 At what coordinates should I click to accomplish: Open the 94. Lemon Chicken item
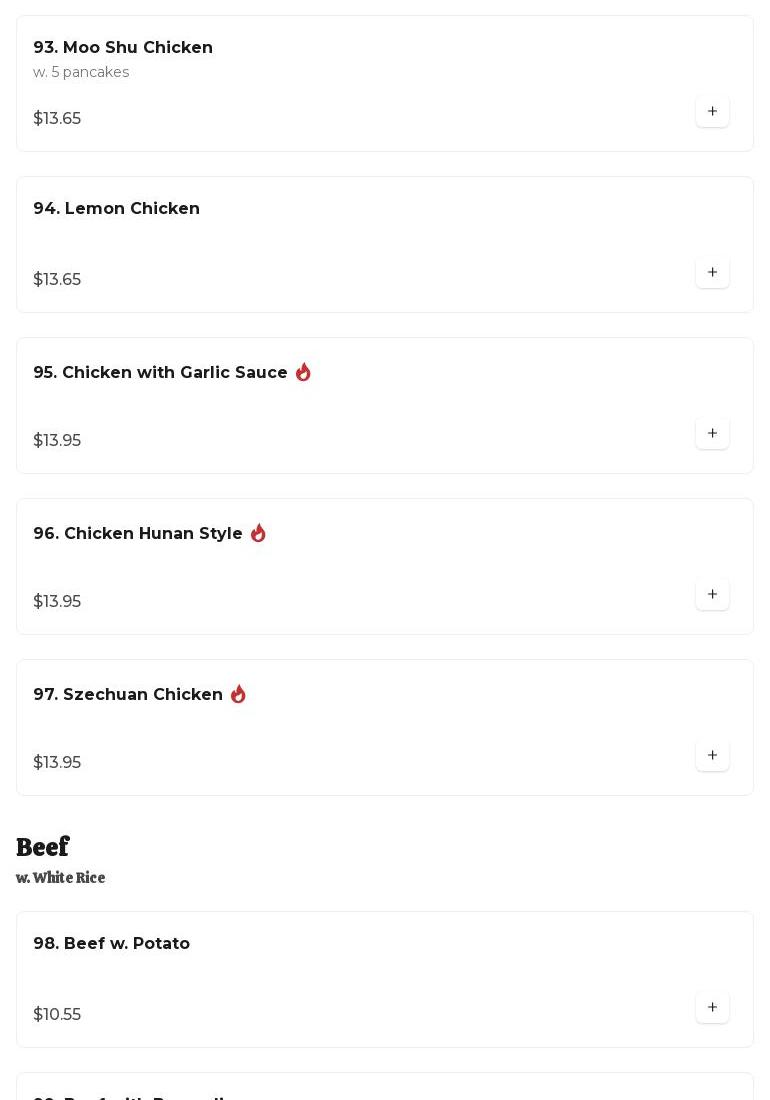[x=116, y=209]
